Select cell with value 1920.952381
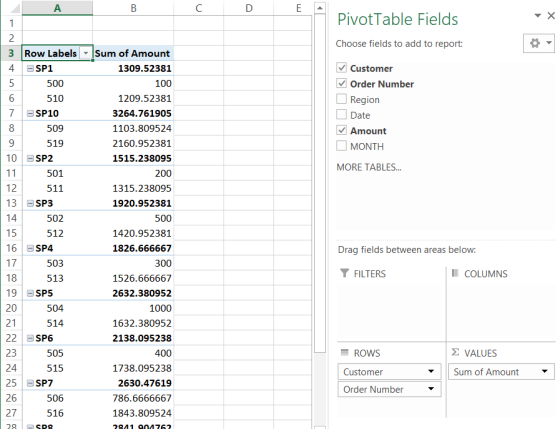 pyautogui.click(x=133, y=203)
